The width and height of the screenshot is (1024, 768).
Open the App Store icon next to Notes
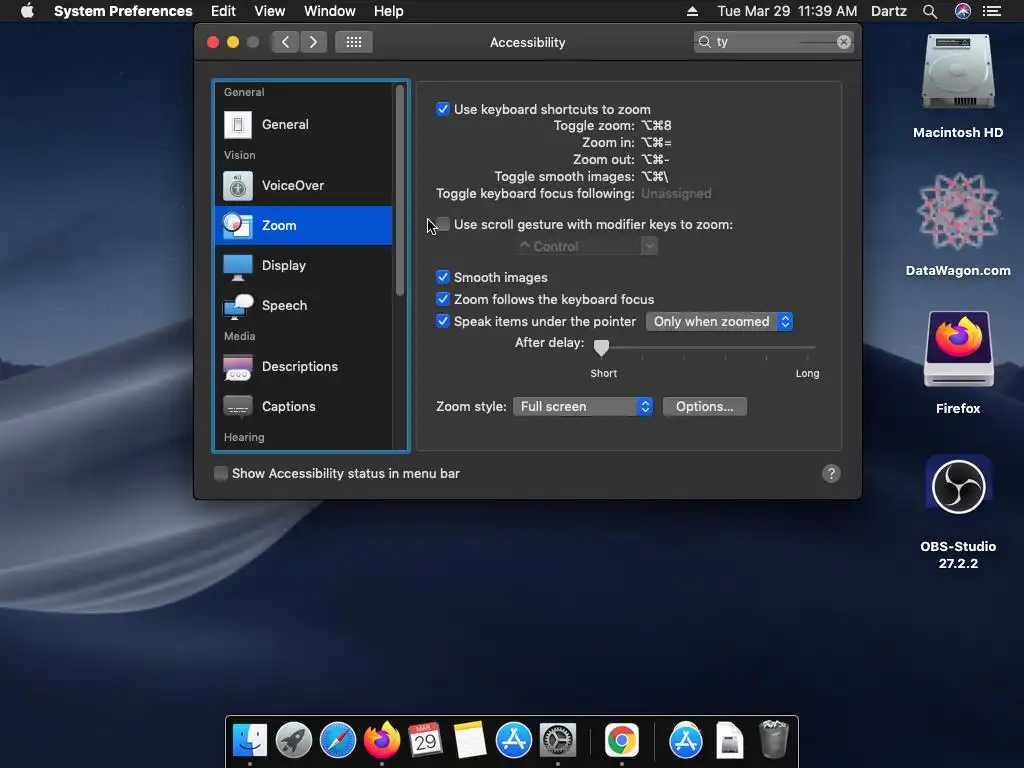point(513,741)
